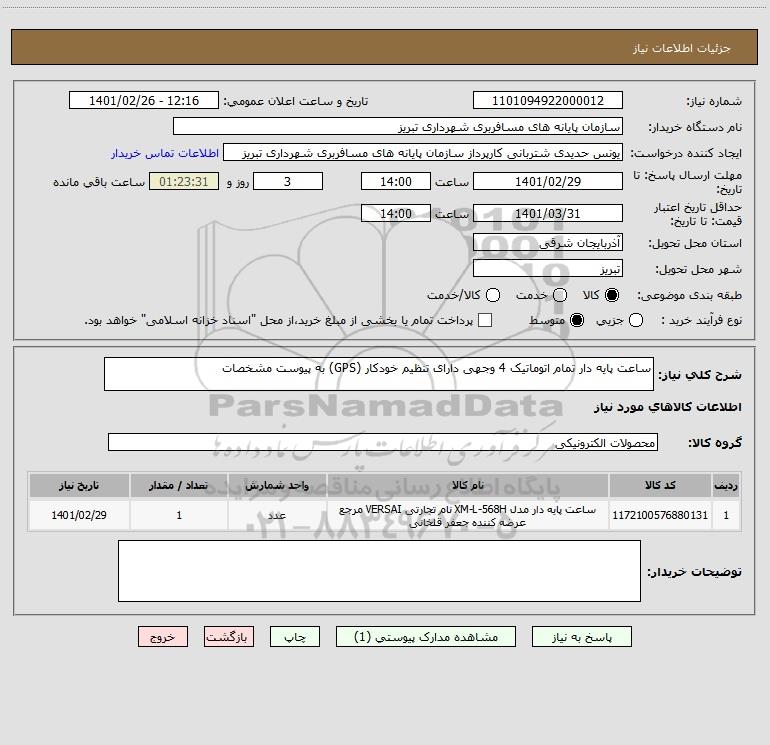
Task: Click the کد کالا column header
Action: point(660,485)
